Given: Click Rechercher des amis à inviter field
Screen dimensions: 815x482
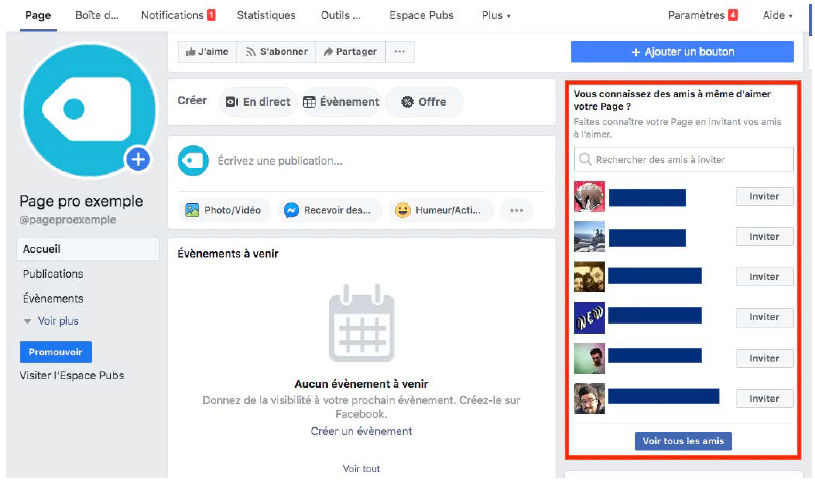Looking at the screenshot, I should tap(683, 160).
